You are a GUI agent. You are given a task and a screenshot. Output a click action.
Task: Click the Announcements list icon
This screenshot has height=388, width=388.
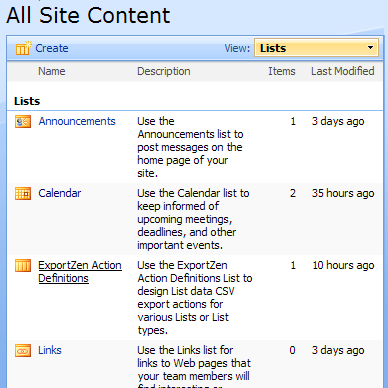(x=23, y=122)
